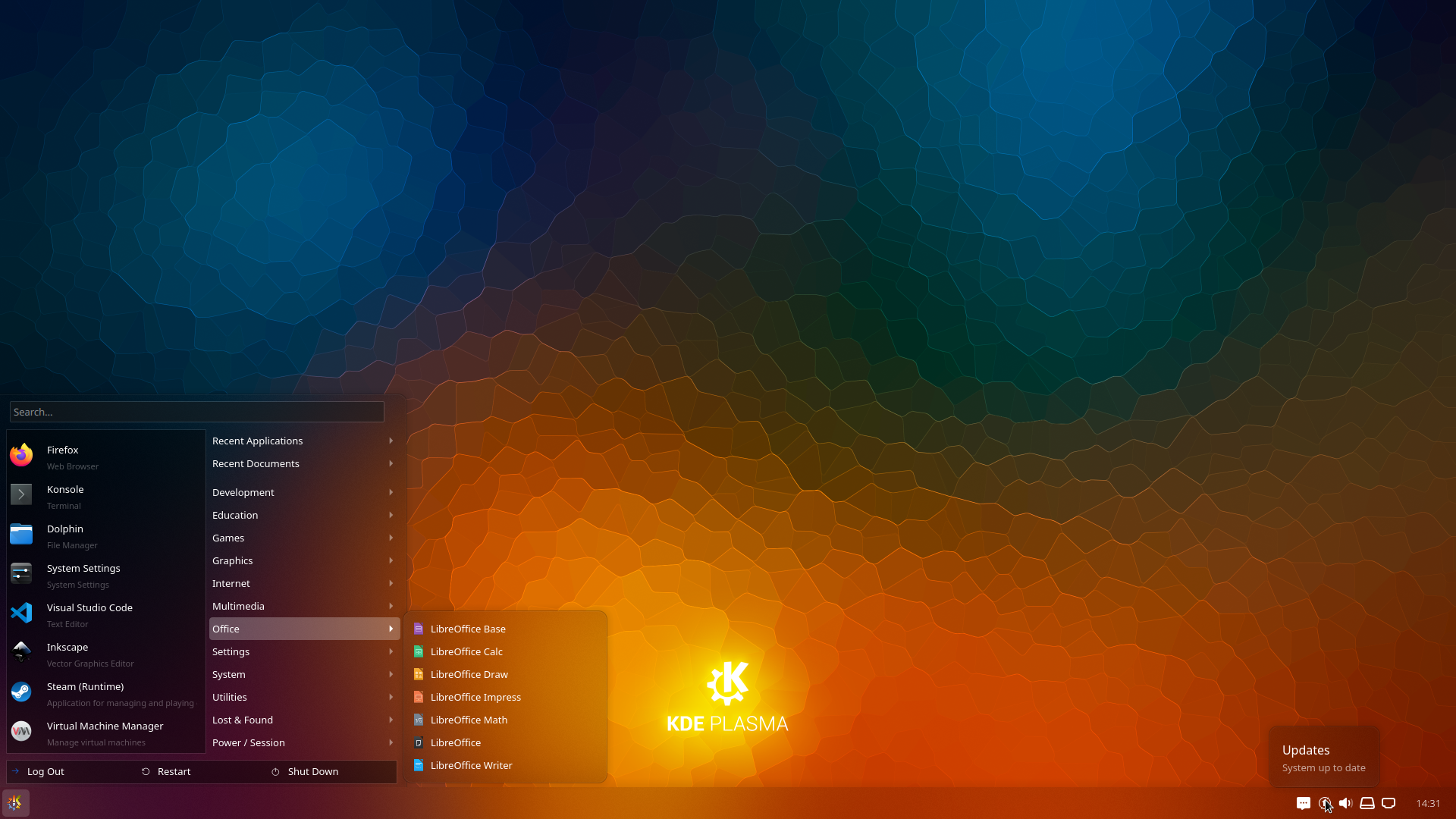Open the LibreOffice Impress icon
This screenshot has width=1456, height=819.
418,697
